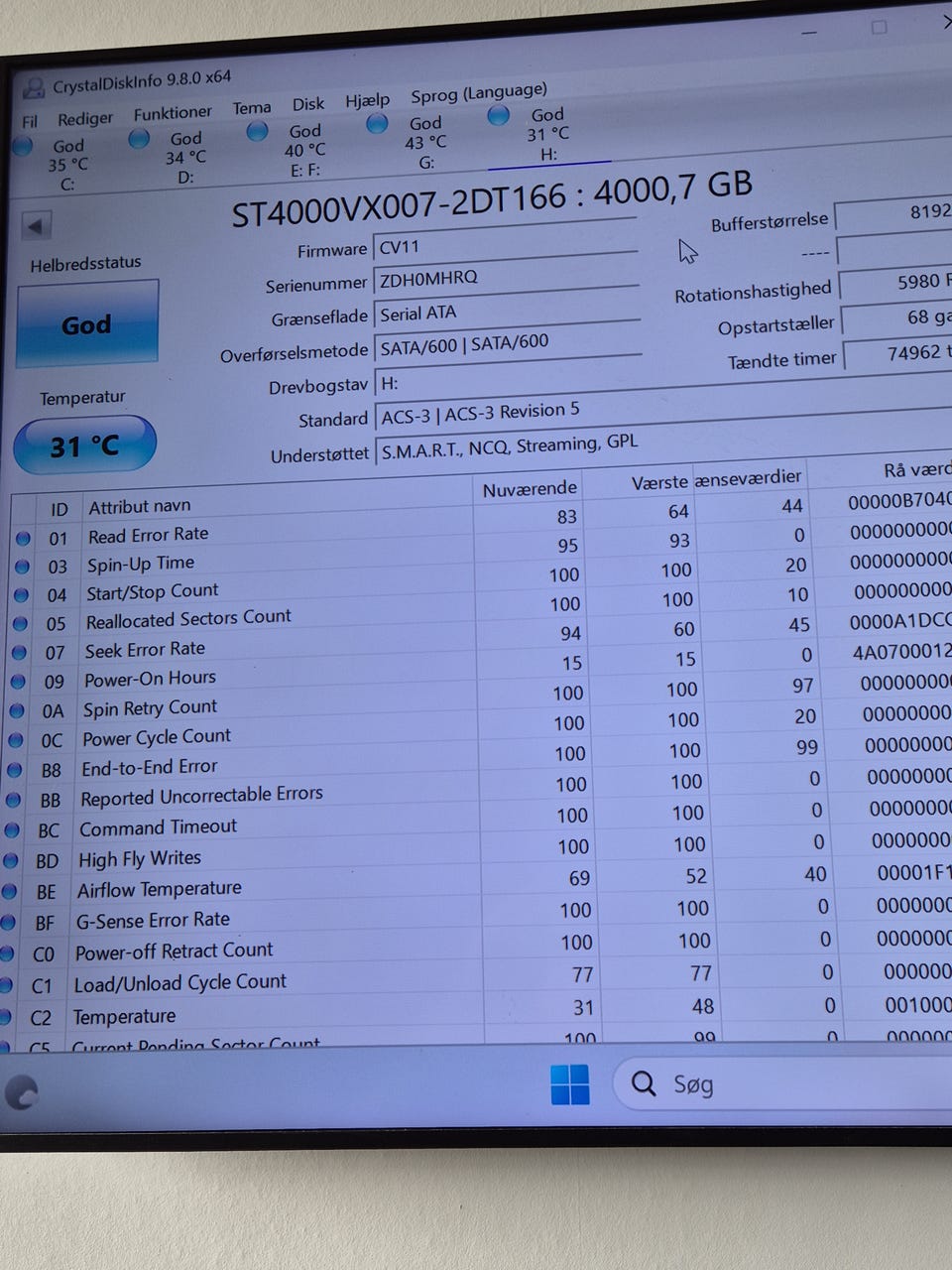The width and height of the screenshot is (952, 1270).
Task: Click the blue status orb above H:
Action: (499, 115)
